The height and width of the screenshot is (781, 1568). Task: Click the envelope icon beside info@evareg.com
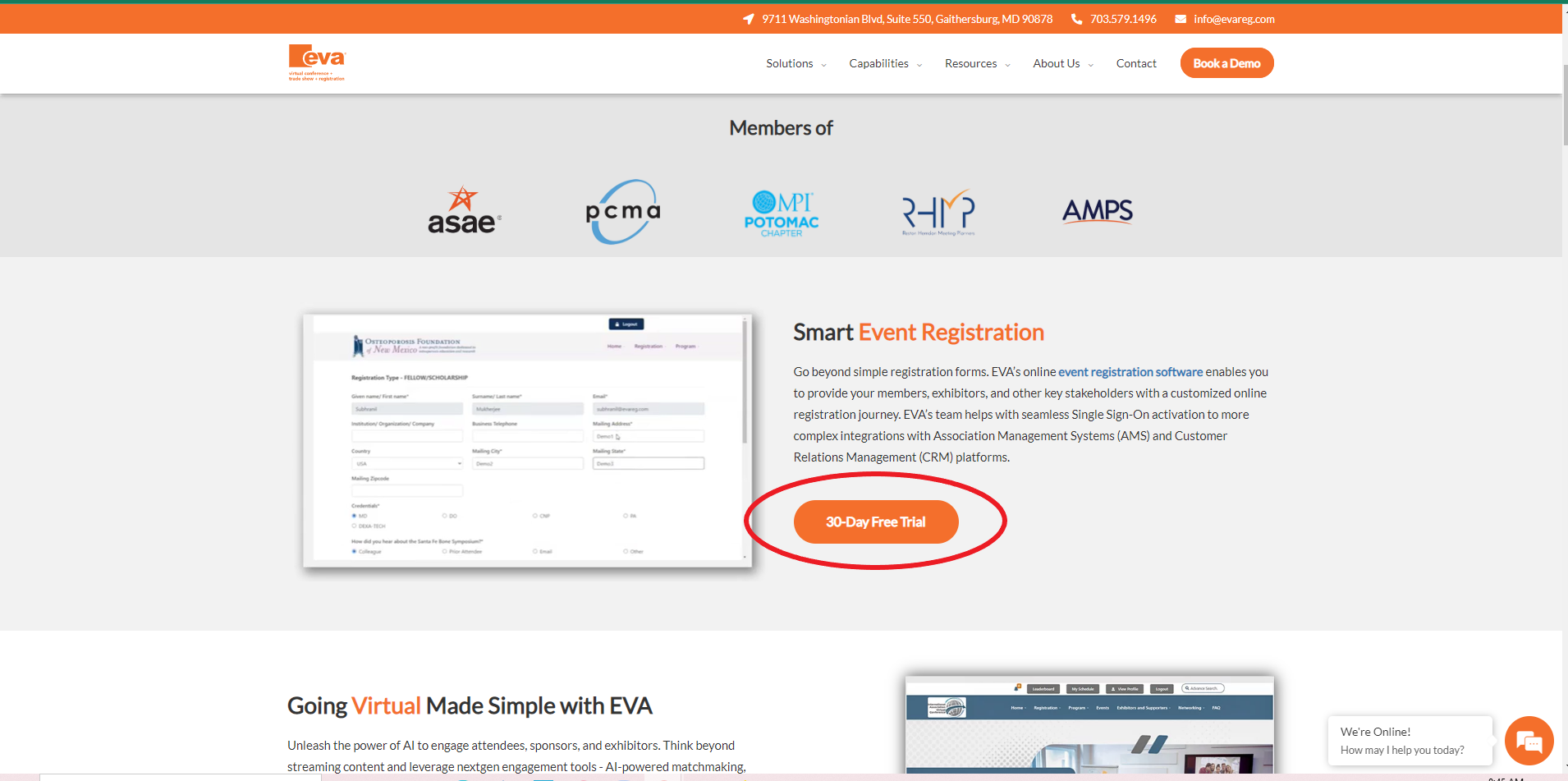(x=1181, y=19)
